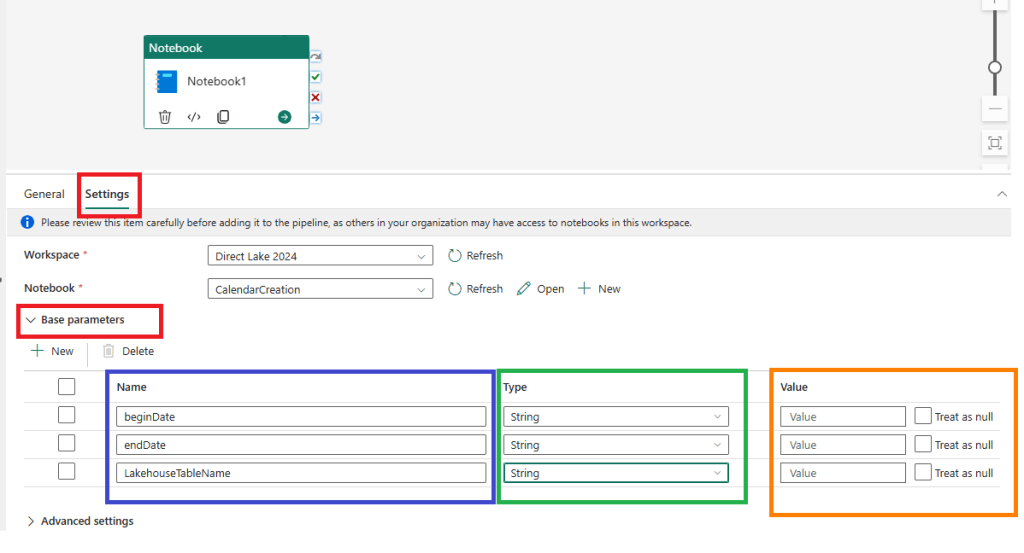This screenshot has height=553, width=1024.
Task: Select the Settings tab
Action: point(107,194)
